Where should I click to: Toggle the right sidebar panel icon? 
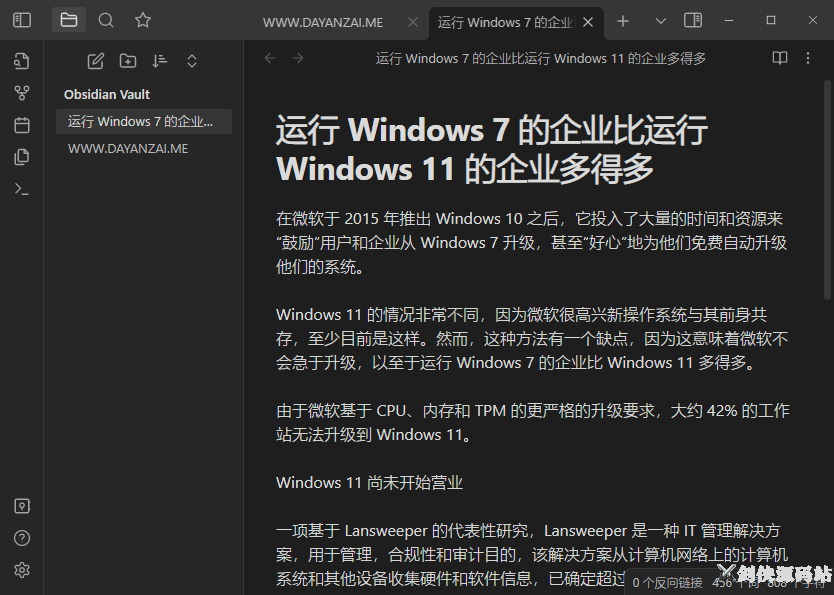pos(693,20)
